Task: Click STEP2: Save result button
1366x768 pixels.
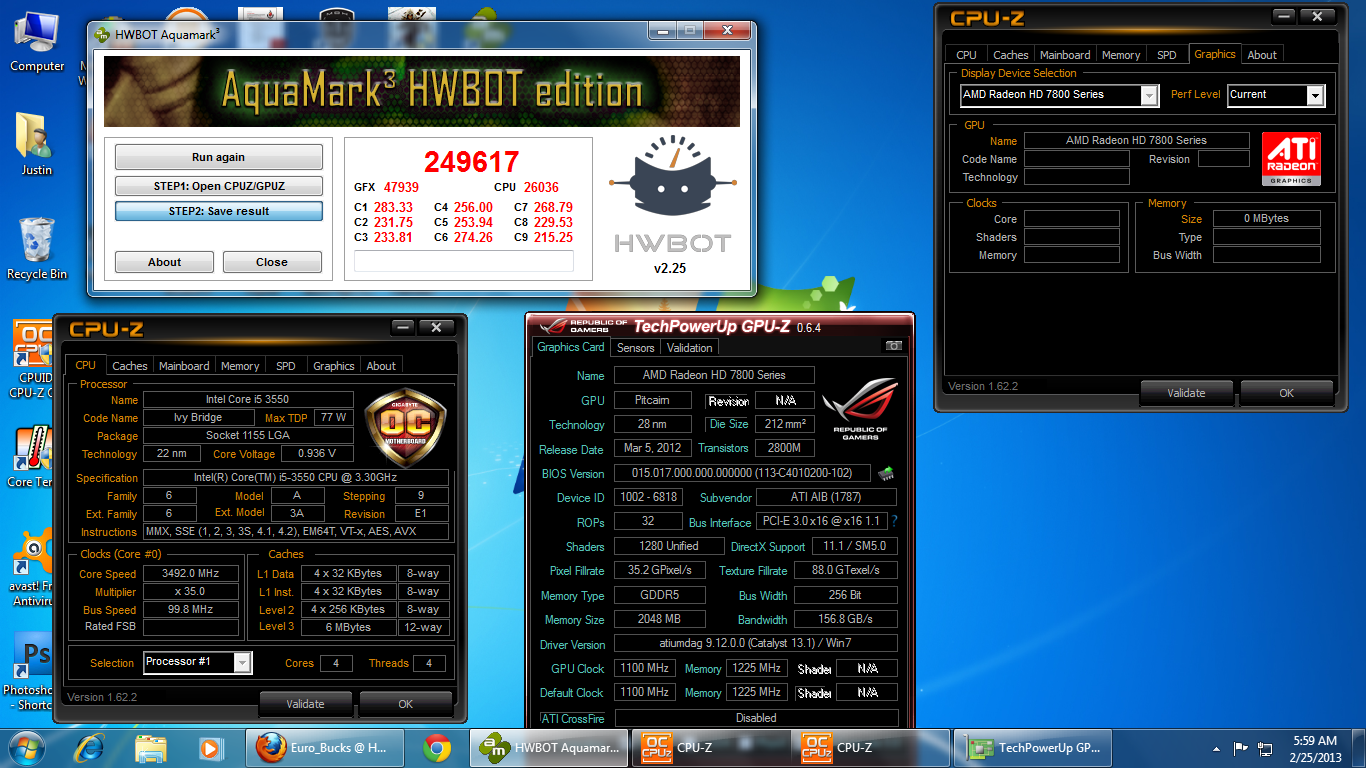Action: click(218, 211)
